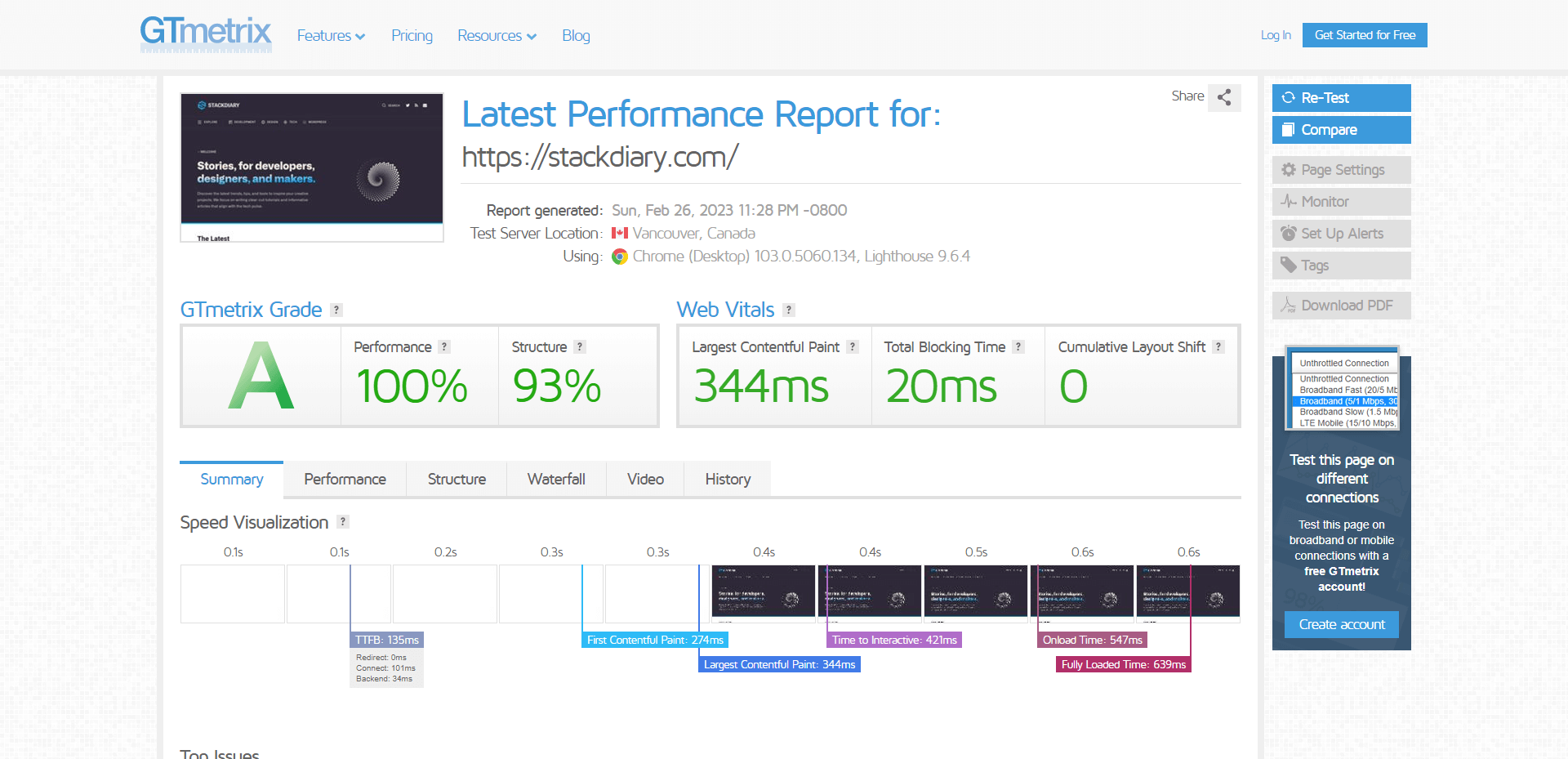Click the grade A letter
Screen dimensions: 1568x759
click(x=261, y=376)
